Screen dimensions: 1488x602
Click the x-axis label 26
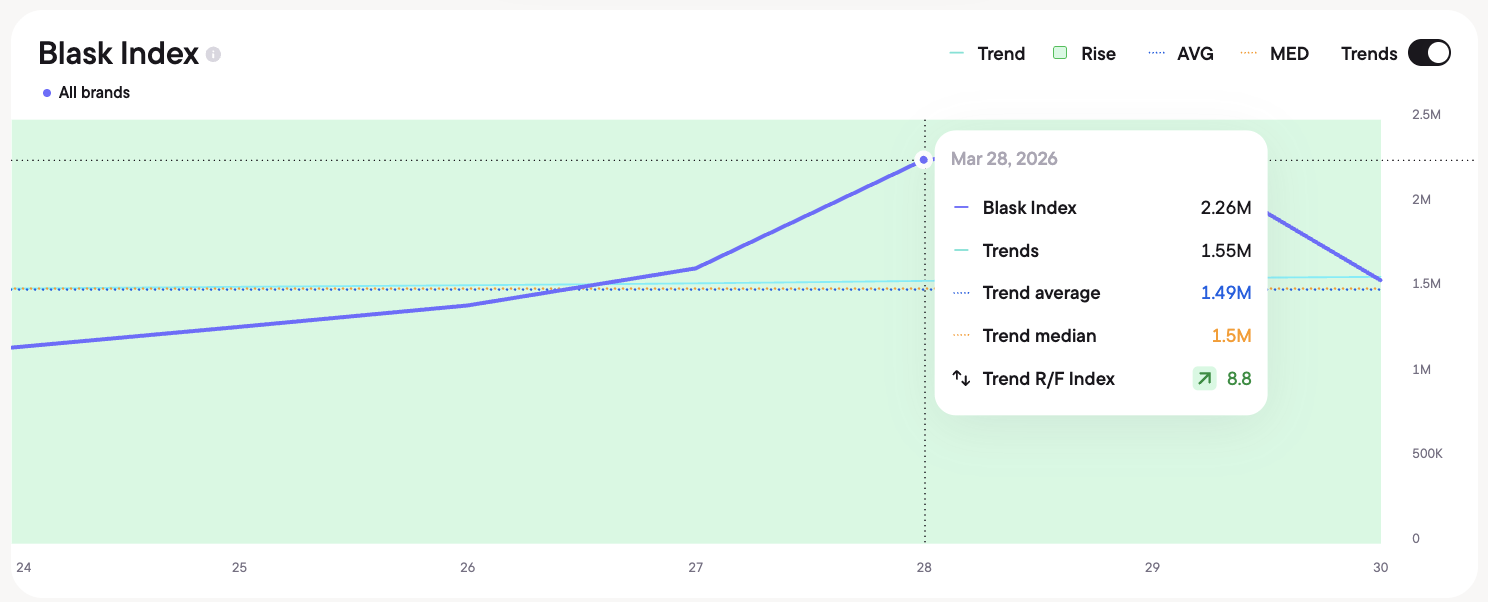pyautogui.click(x=468, y=567)
